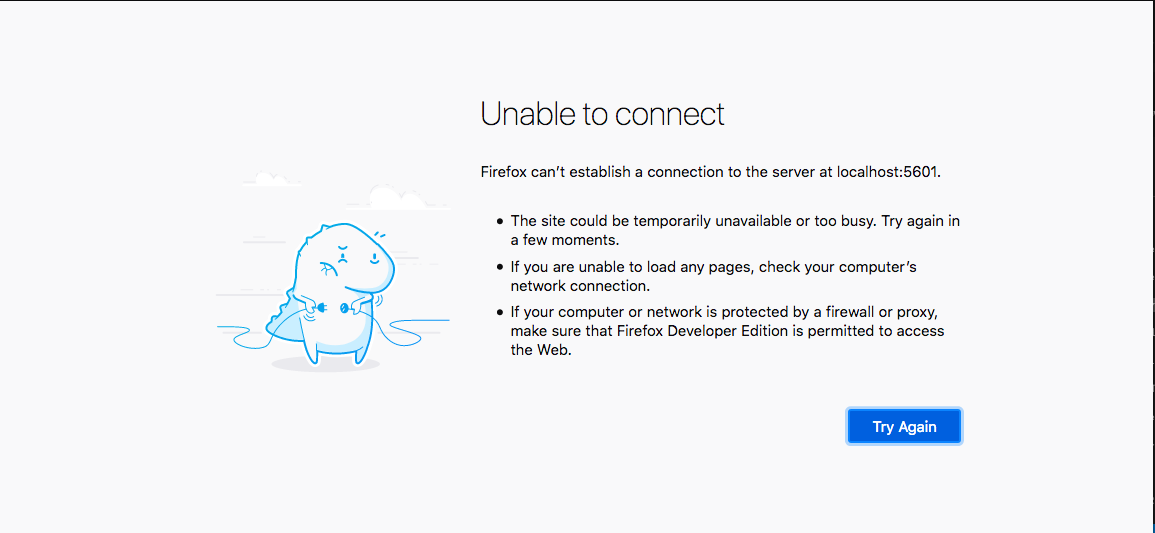Click the "the Web." closing text
Screen dimensions: 1155x533
[x=541, y=351]
